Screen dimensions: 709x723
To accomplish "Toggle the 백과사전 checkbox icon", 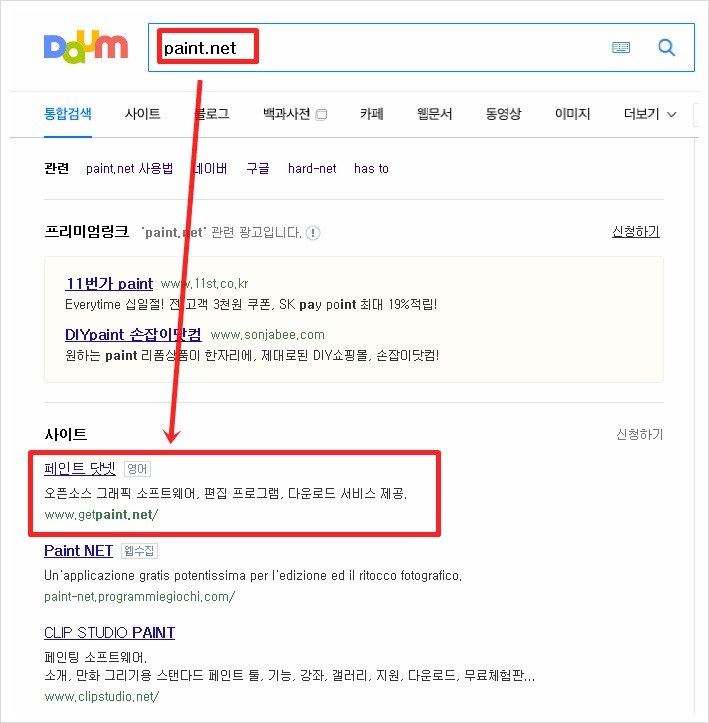I will click(x=321, y=114).
